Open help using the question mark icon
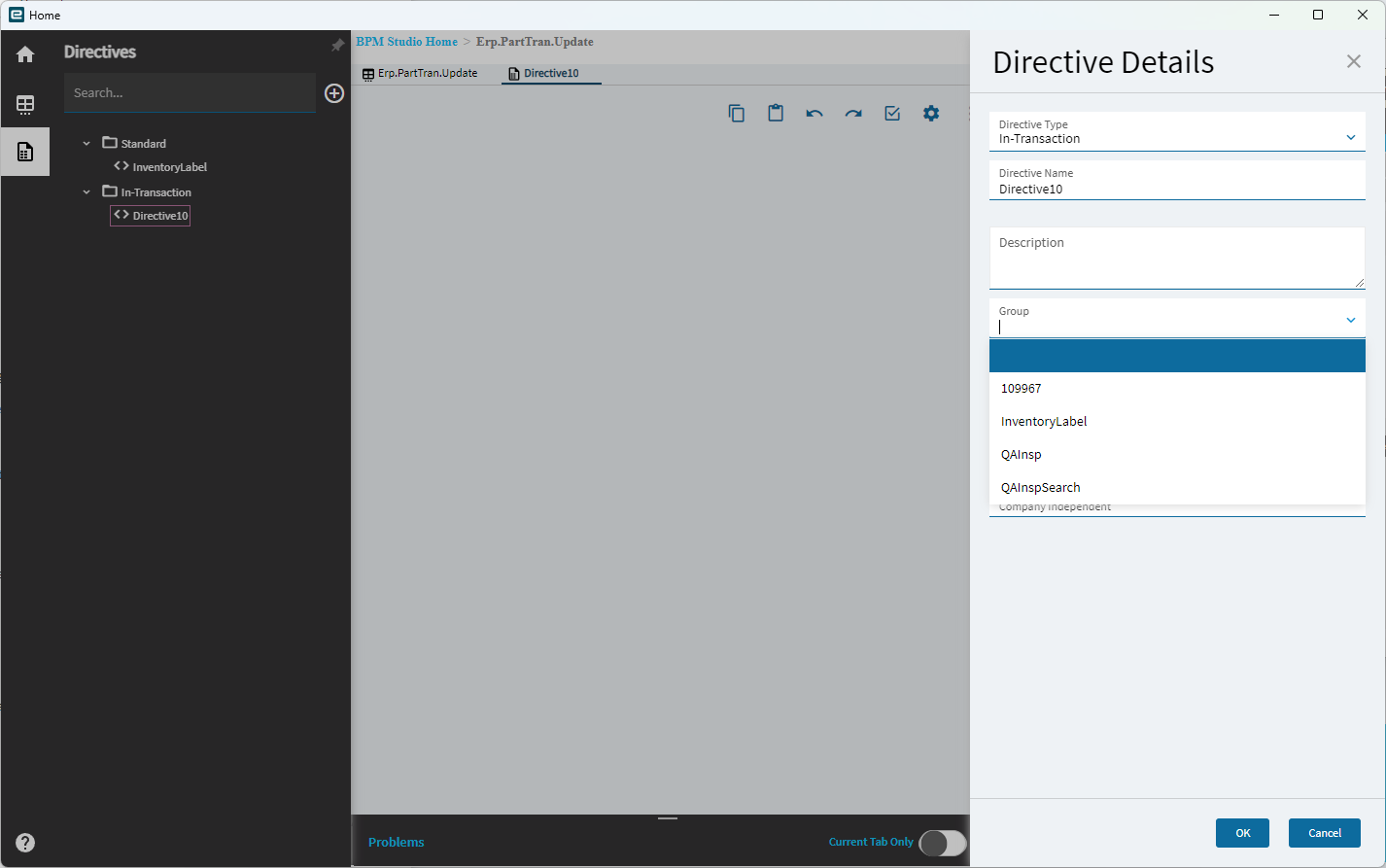Screen dimensions: 1386x868 24,842
